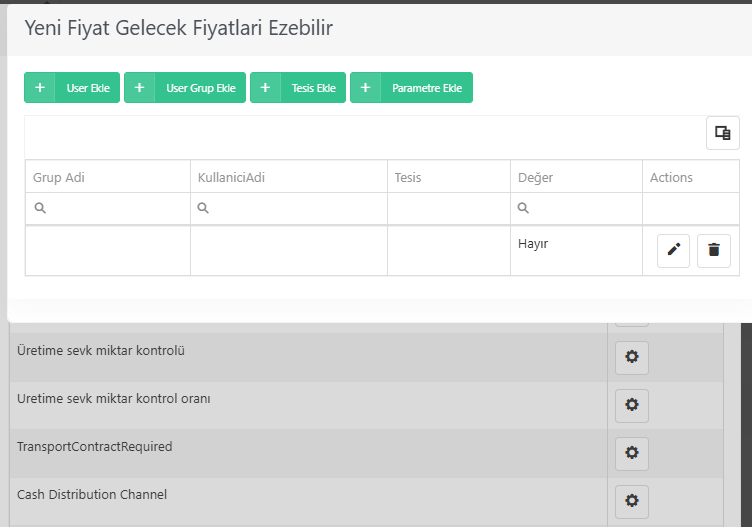Screen dimensions: 752x527
Task: Open the column chooser icon above the table
Action: [x=723, y=133]
